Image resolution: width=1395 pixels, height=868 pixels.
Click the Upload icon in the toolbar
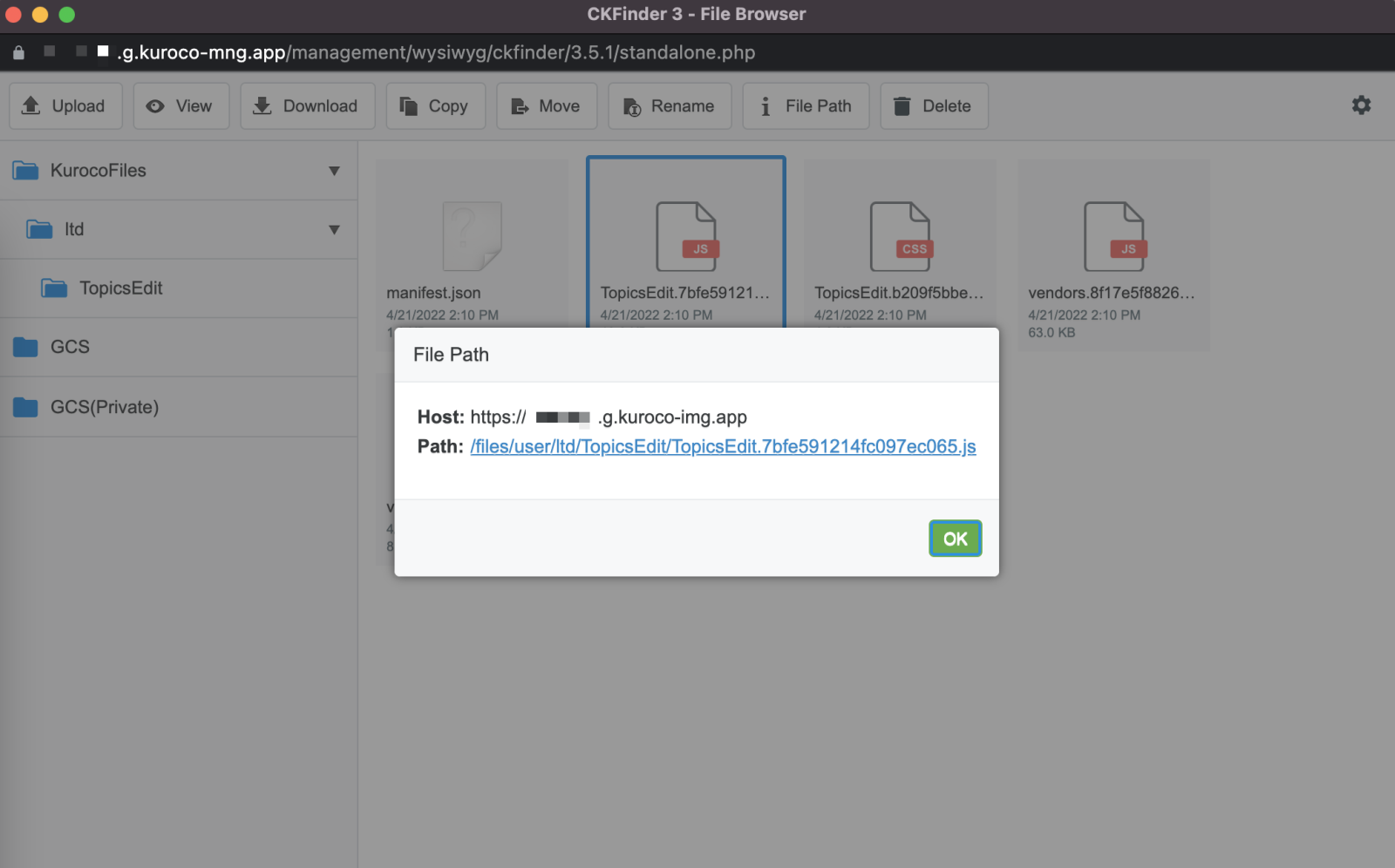pyautogui.click(x=31, y=105)
